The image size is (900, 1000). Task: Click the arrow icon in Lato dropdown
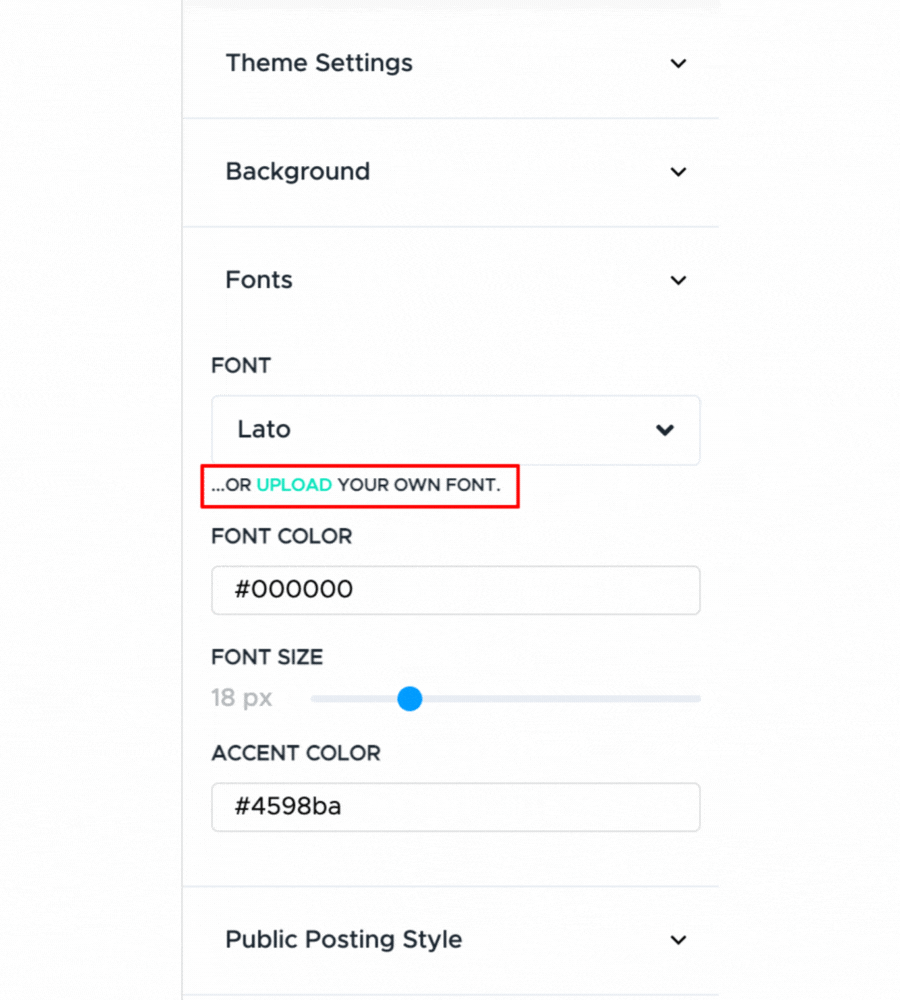click(664, 430)
